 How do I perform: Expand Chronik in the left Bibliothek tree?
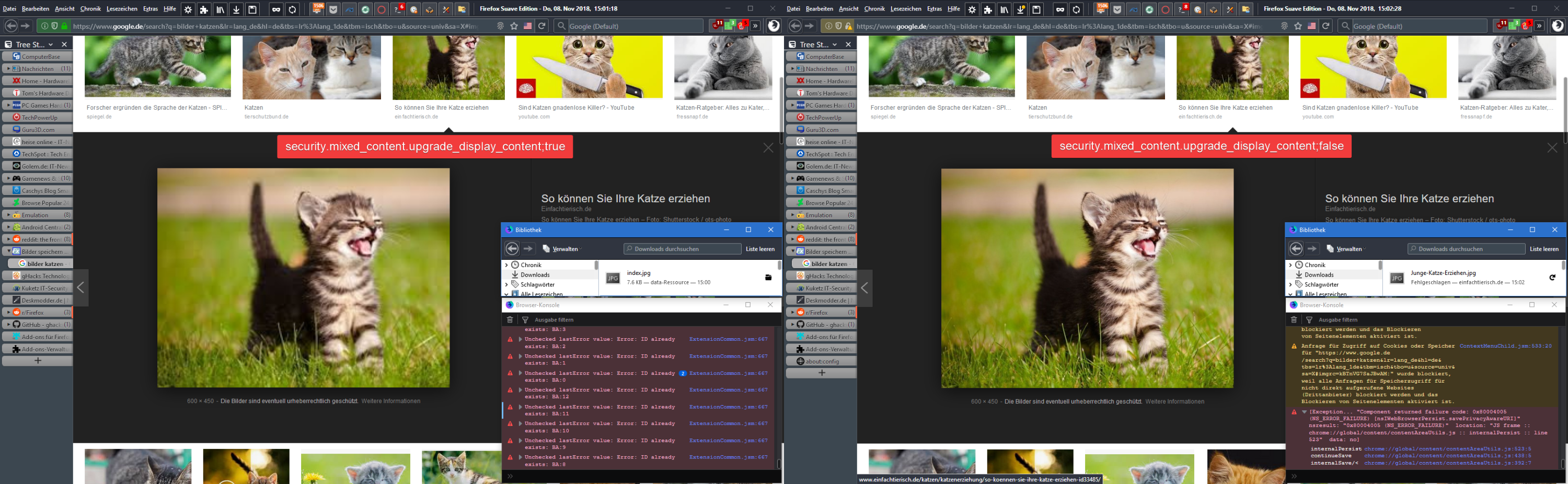506,265
